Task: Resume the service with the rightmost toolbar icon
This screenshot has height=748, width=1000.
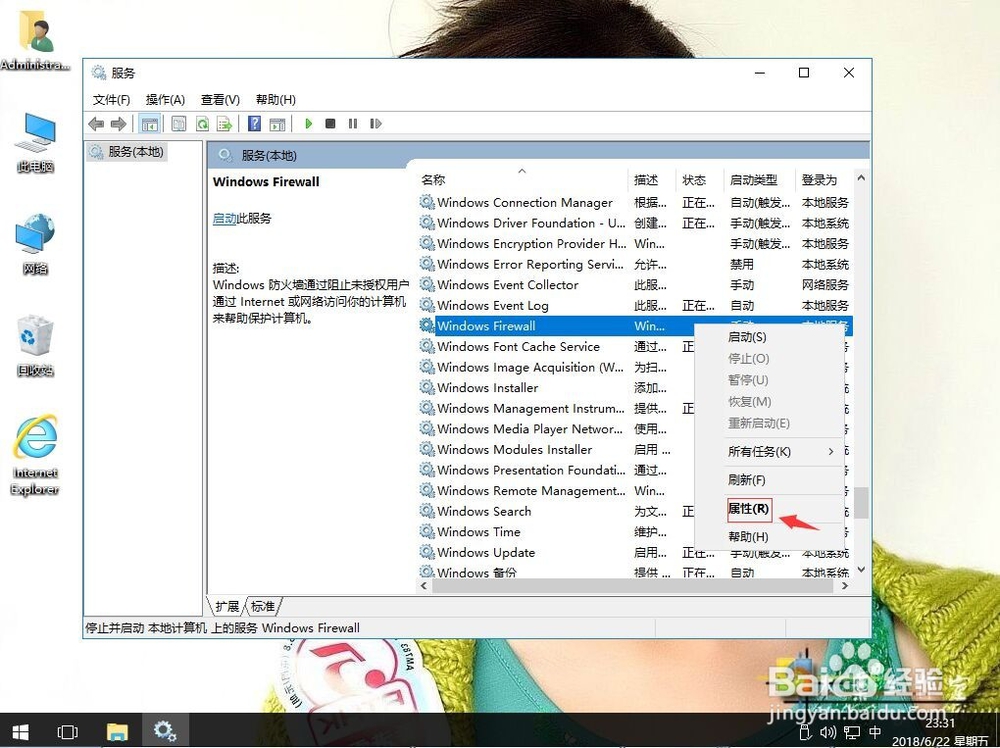Action: coord(377,123)
